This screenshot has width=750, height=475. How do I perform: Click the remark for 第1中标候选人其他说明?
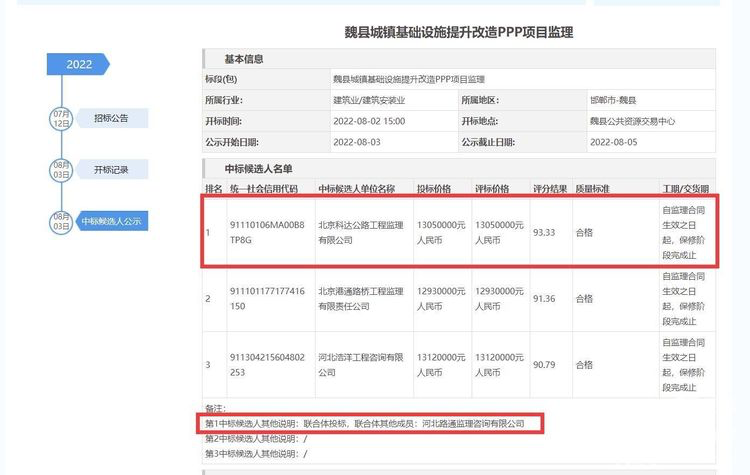click(x=365, y=423)
